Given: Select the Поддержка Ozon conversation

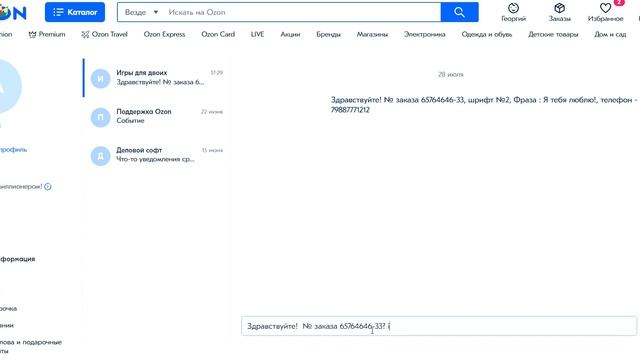Looking at the screenshot, I should pyautogui.click(x=156, y=116).
